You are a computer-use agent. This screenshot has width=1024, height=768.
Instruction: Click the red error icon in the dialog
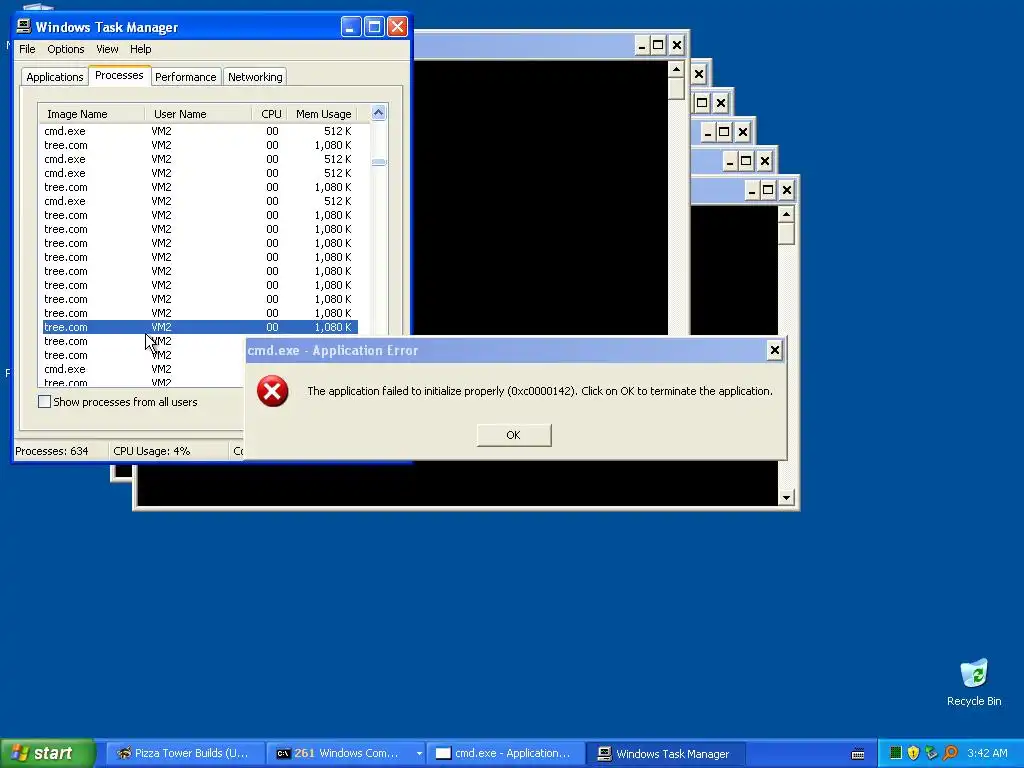[272, 391]
